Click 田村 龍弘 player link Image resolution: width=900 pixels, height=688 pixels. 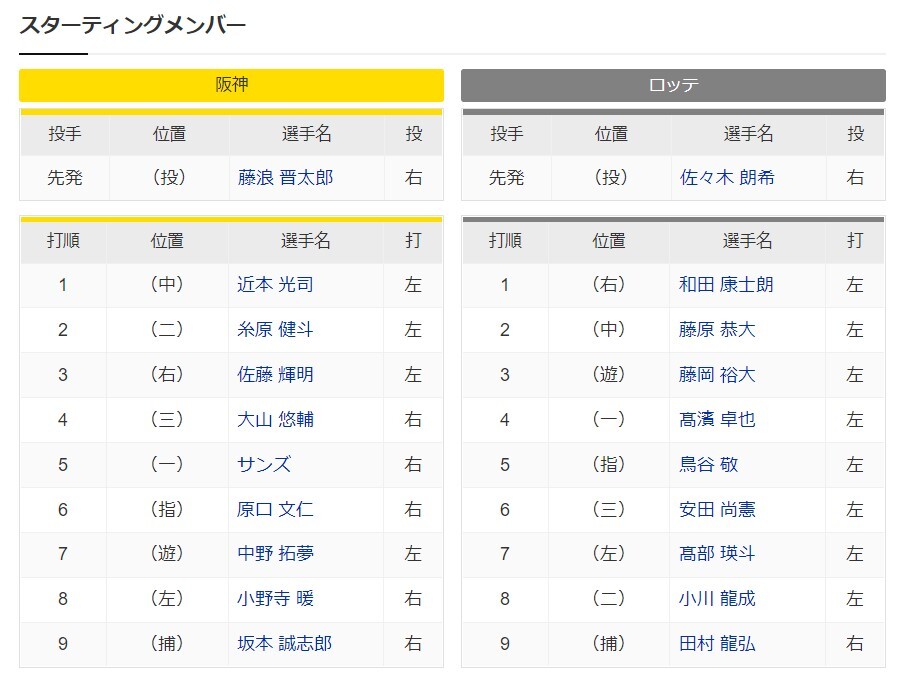[x=717, y=643]
